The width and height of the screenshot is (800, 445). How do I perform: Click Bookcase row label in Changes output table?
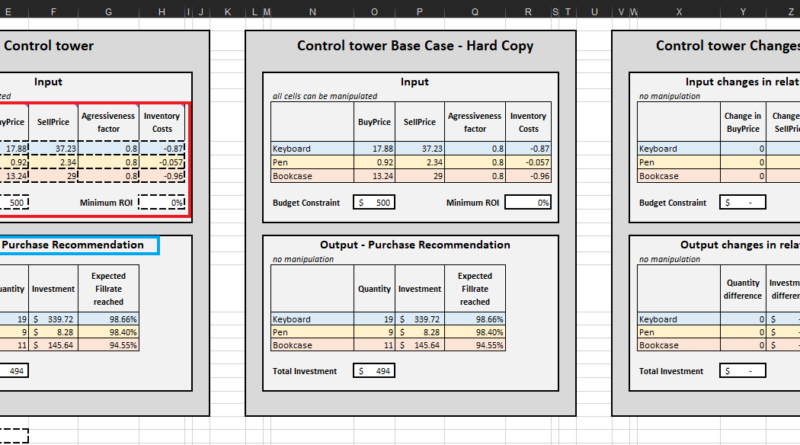[679, 345]
